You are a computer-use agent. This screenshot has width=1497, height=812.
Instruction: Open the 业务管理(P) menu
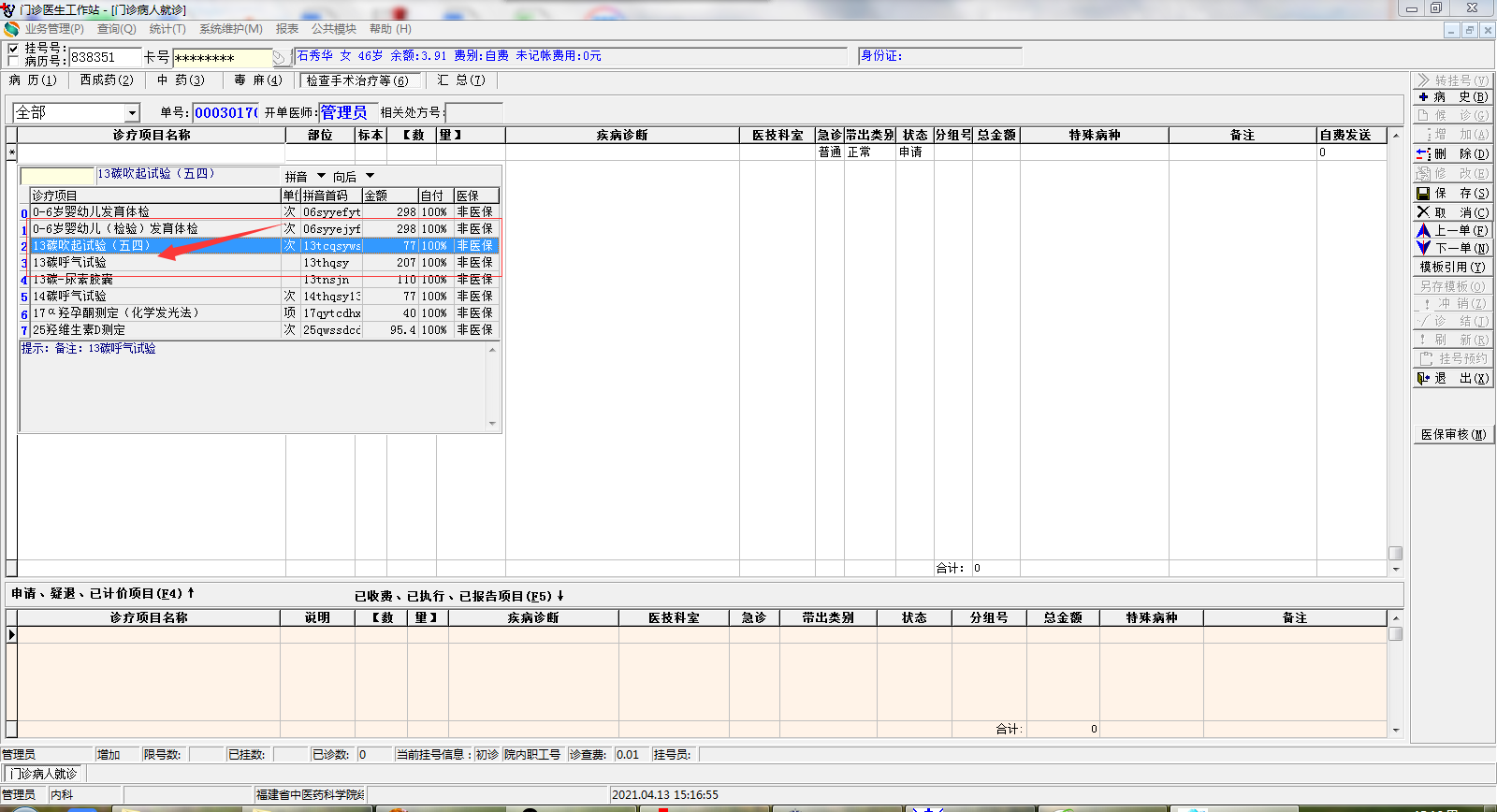pos(54,29)
